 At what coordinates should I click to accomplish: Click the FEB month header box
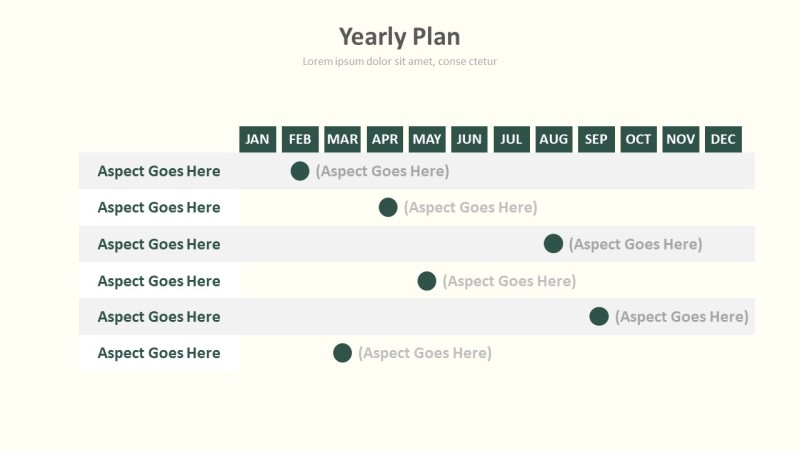click(300, 139)
